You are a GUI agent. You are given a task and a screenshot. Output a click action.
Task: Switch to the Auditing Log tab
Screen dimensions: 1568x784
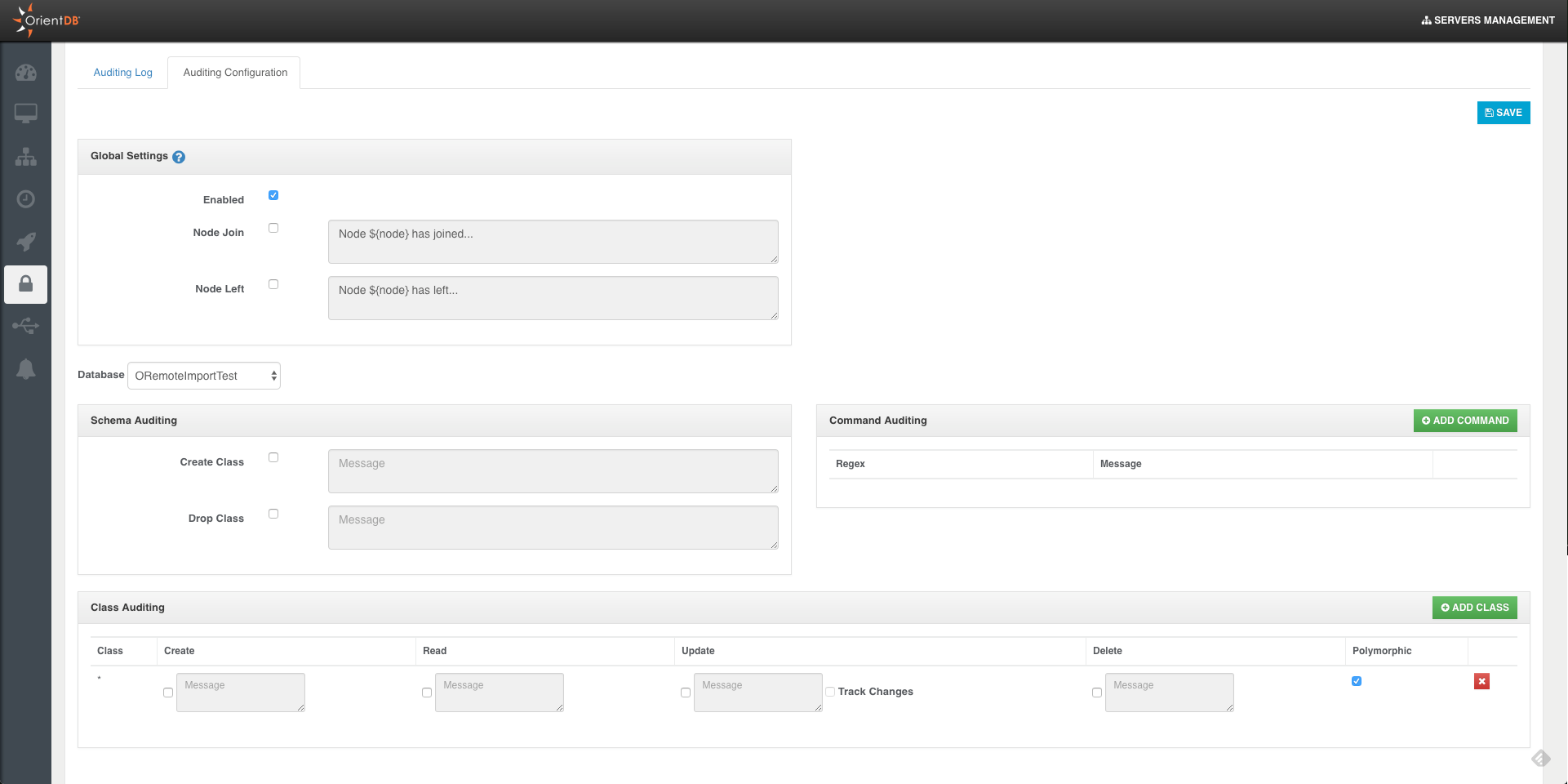(122, 73)
